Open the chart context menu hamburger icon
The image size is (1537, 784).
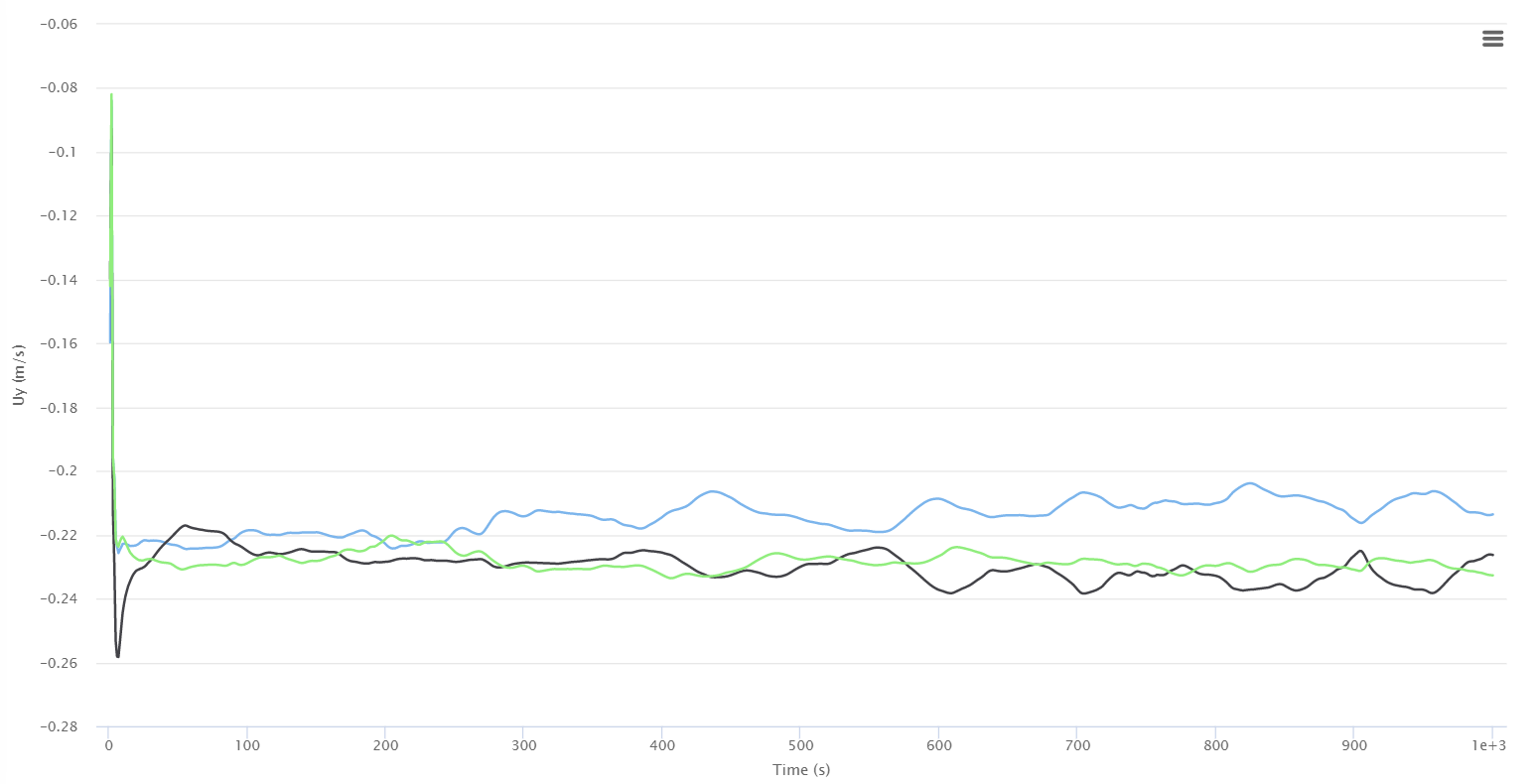[x=1492, y=39]
